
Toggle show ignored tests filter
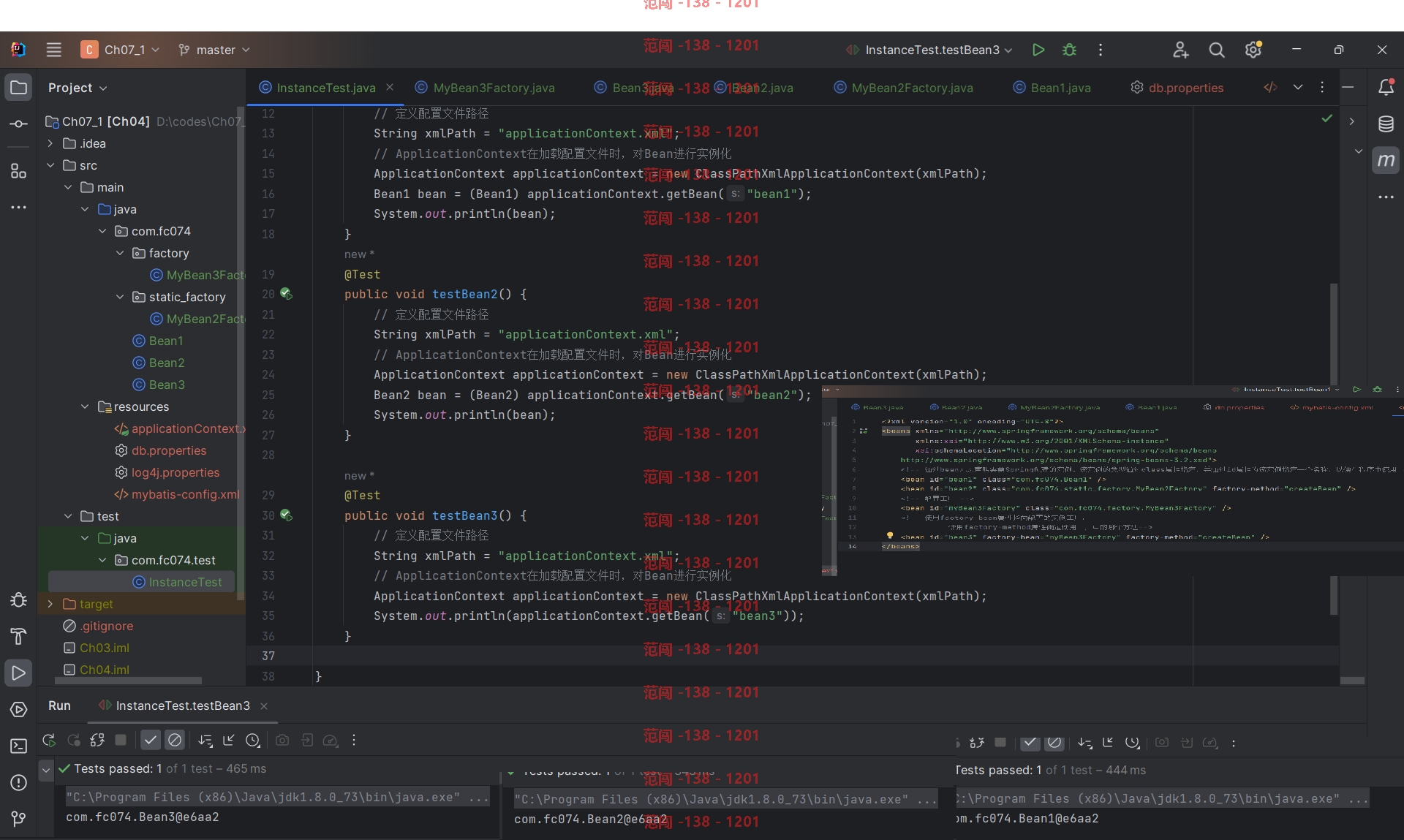(175, 741)
